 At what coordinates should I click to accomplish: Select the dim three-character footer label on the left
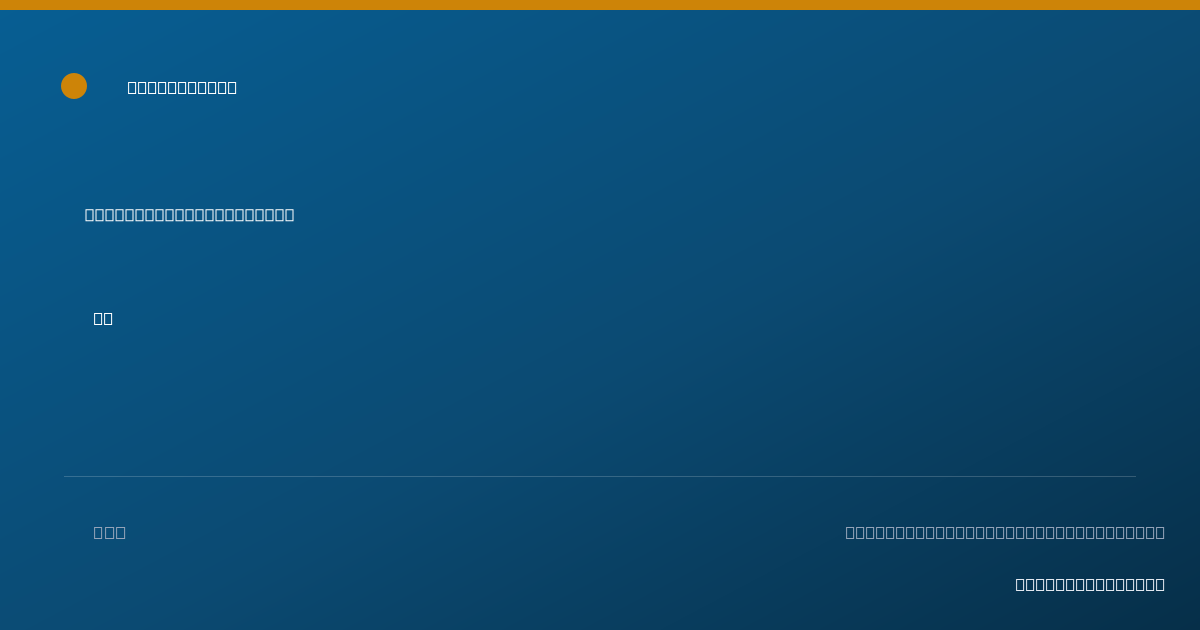(x=110, y=532)
